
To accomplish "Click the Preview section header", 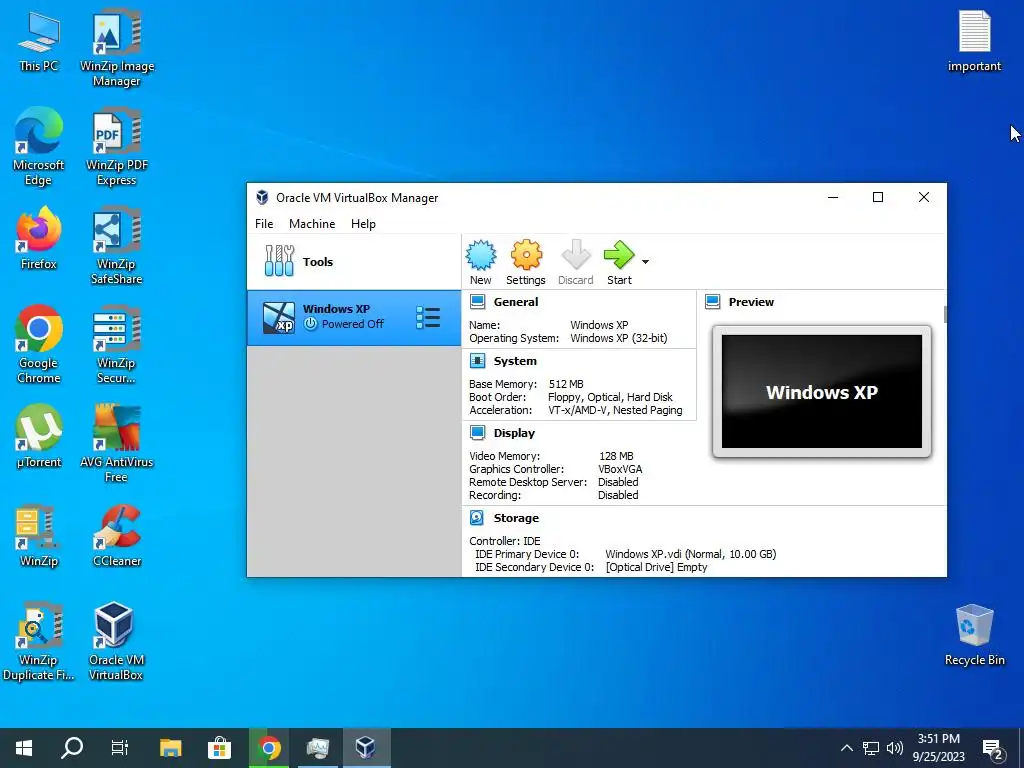I will (x=751, y=302).
